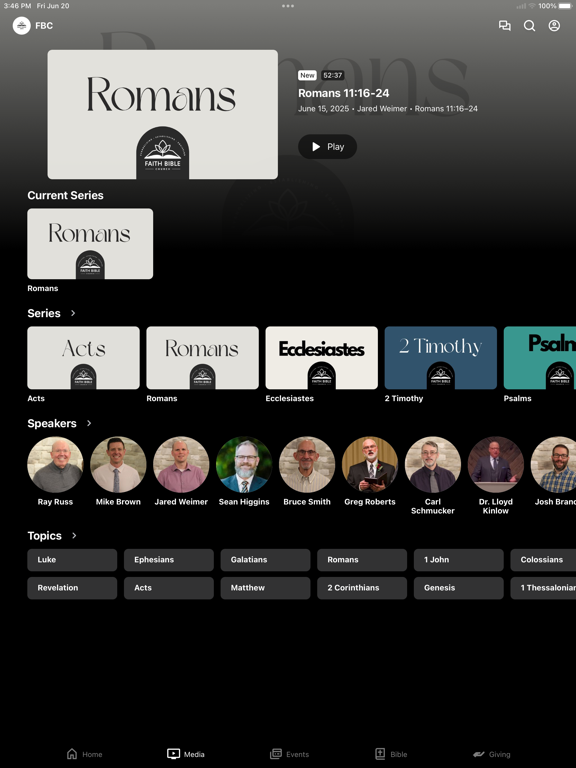Open the Psalms series card
The width and height of the screenshot is (576, 768).
point(540,358)
